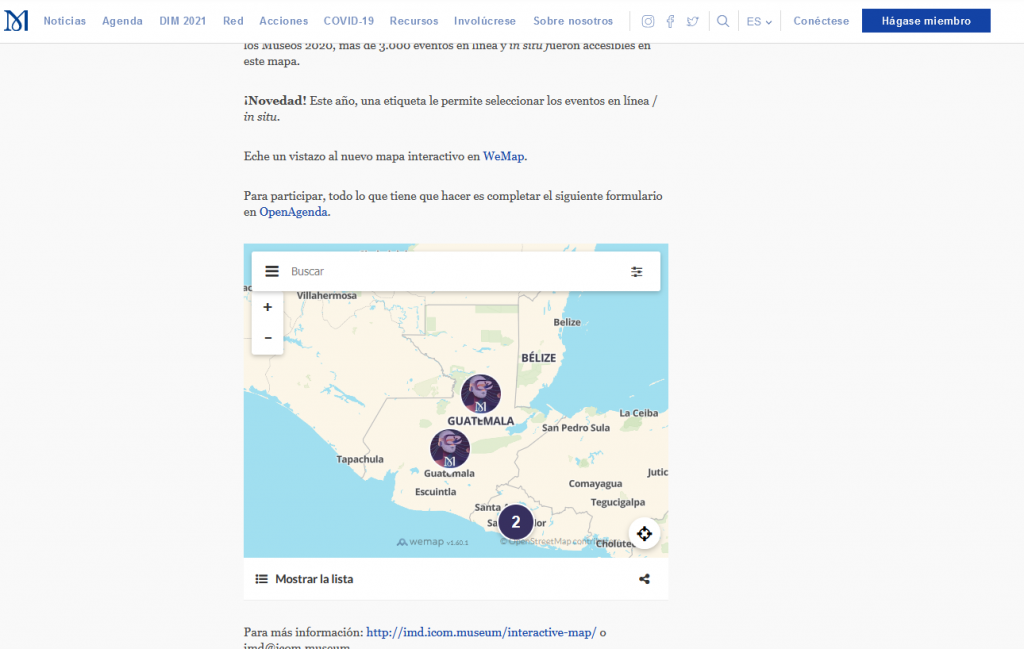Click the search magnifier icon
The image size is (1024, 649).
point(723,21)
